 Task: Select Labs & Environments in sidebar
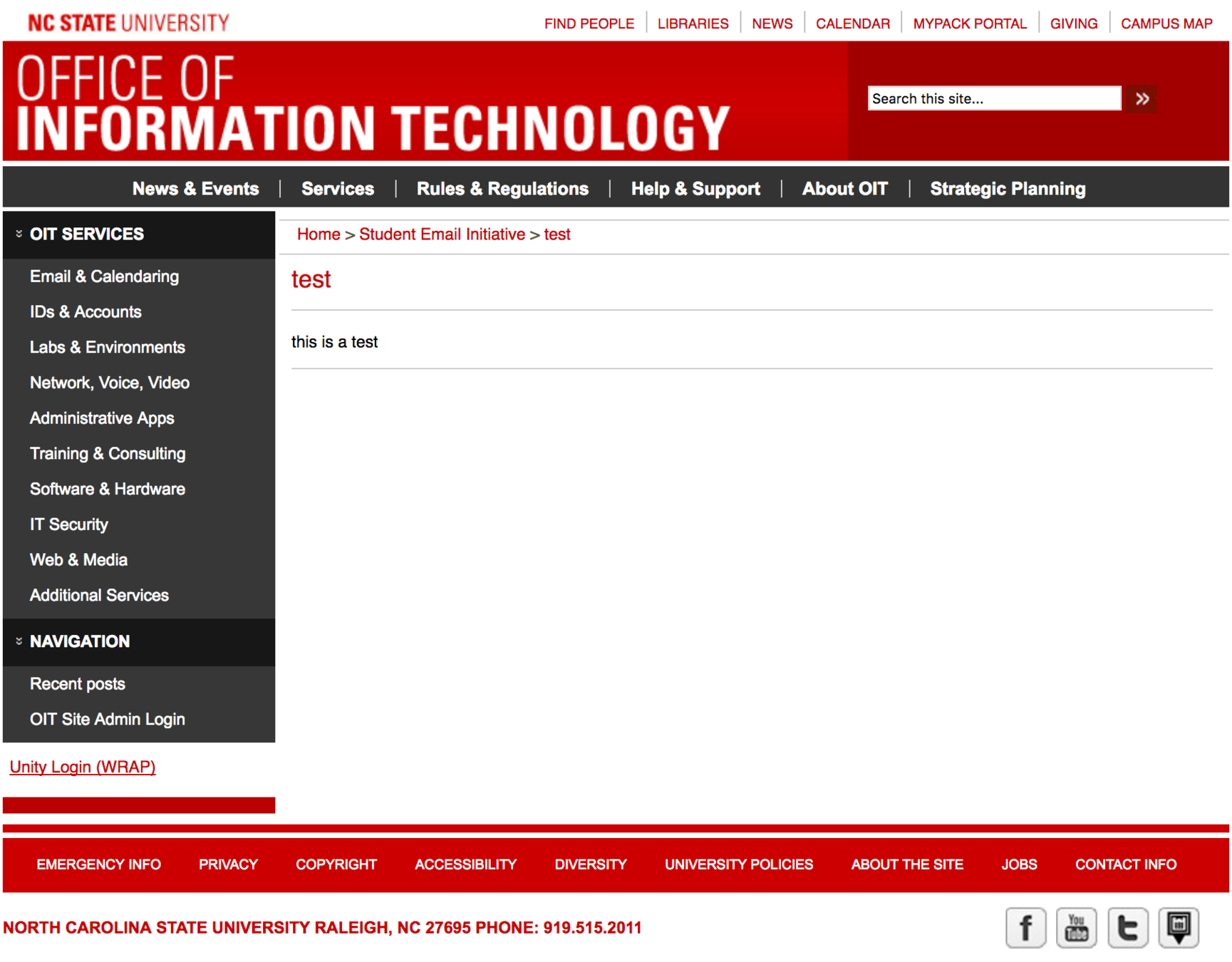(108, 348)
